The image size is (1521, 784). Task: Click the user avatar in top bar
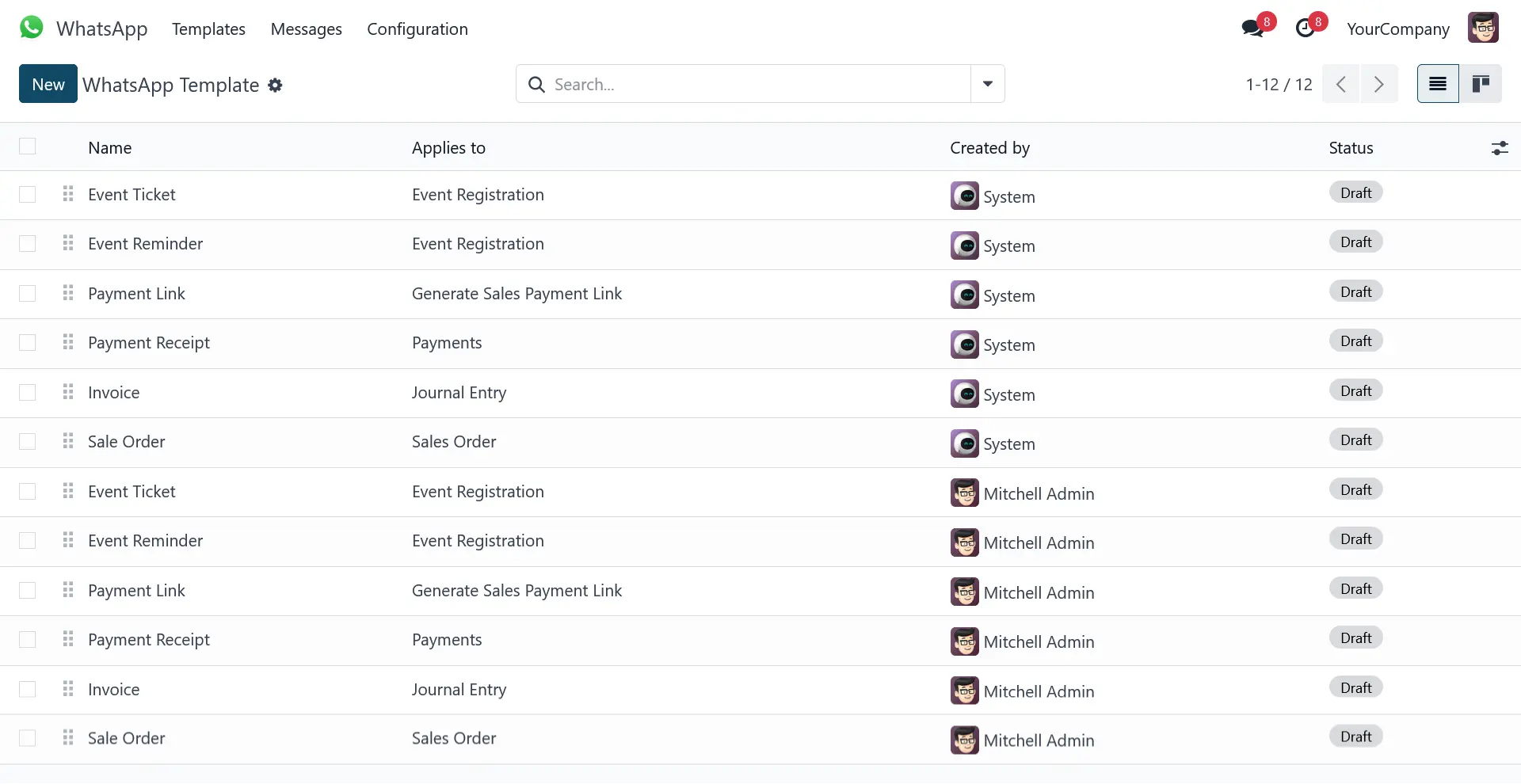[1482, 29]
